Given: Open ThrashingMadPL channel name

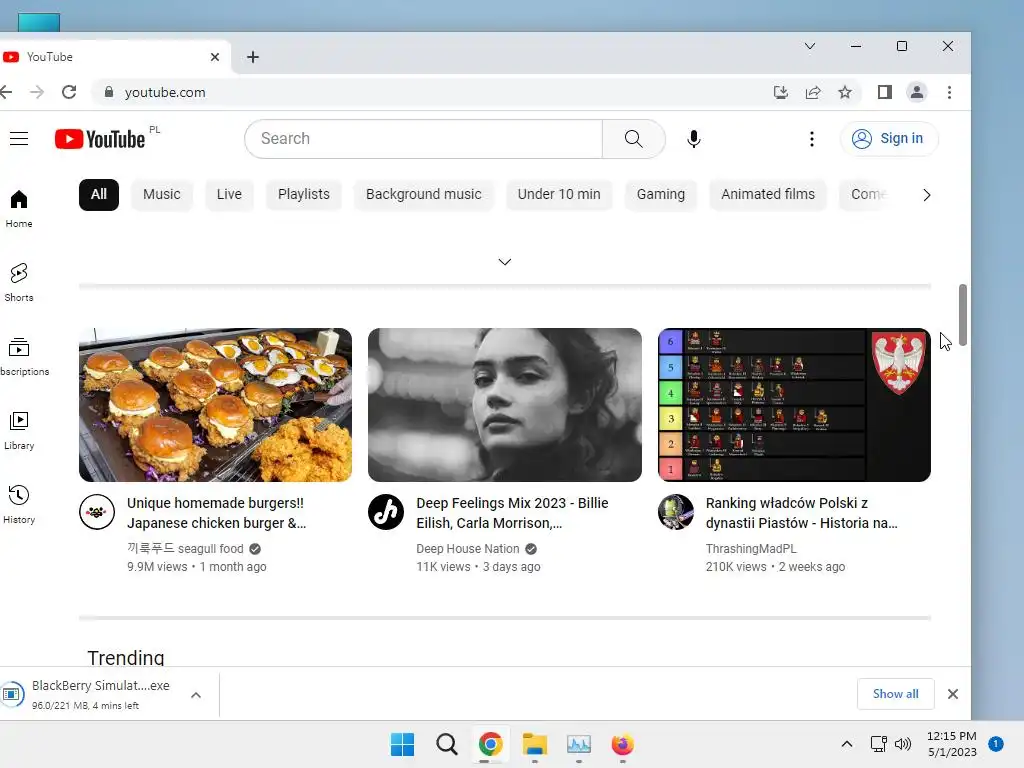Looking at the screenshot, I should pyautogui.click(x=751, y=549).
